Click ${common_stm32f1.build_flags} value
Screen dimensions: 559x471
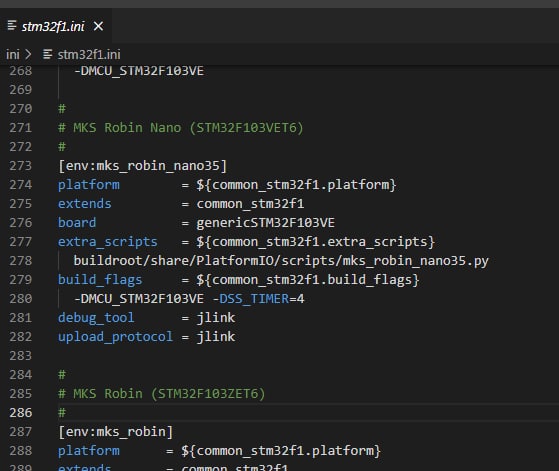308,280
